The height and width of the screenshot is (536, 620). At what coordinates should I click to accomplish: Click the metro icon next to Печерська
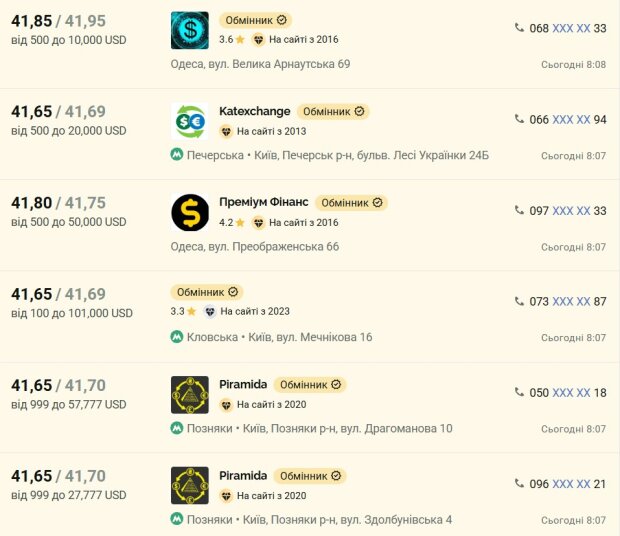[x=177, y=155]
